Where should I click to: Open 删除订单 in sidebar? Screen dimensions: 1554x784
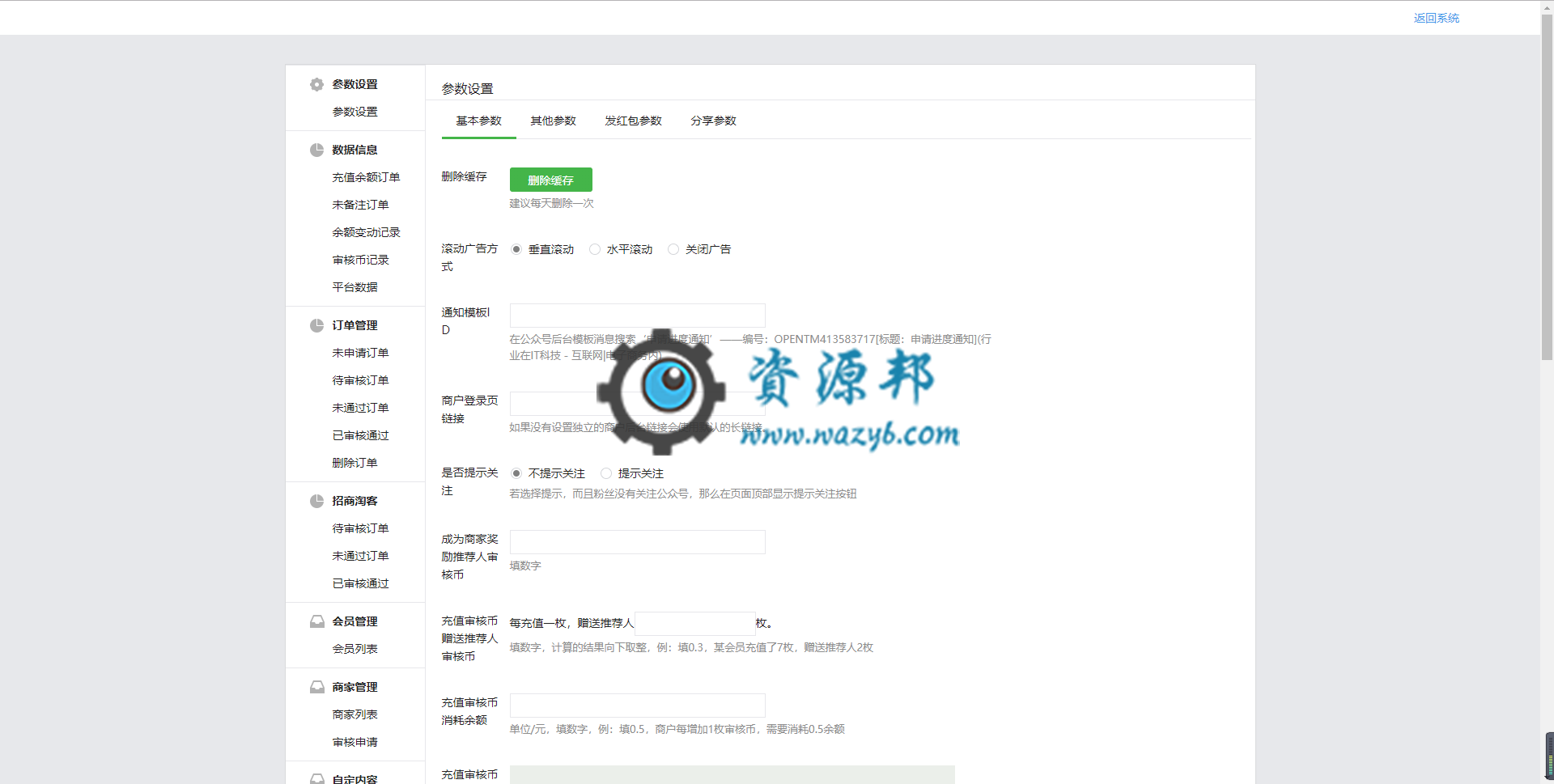[x=355, y=463]
